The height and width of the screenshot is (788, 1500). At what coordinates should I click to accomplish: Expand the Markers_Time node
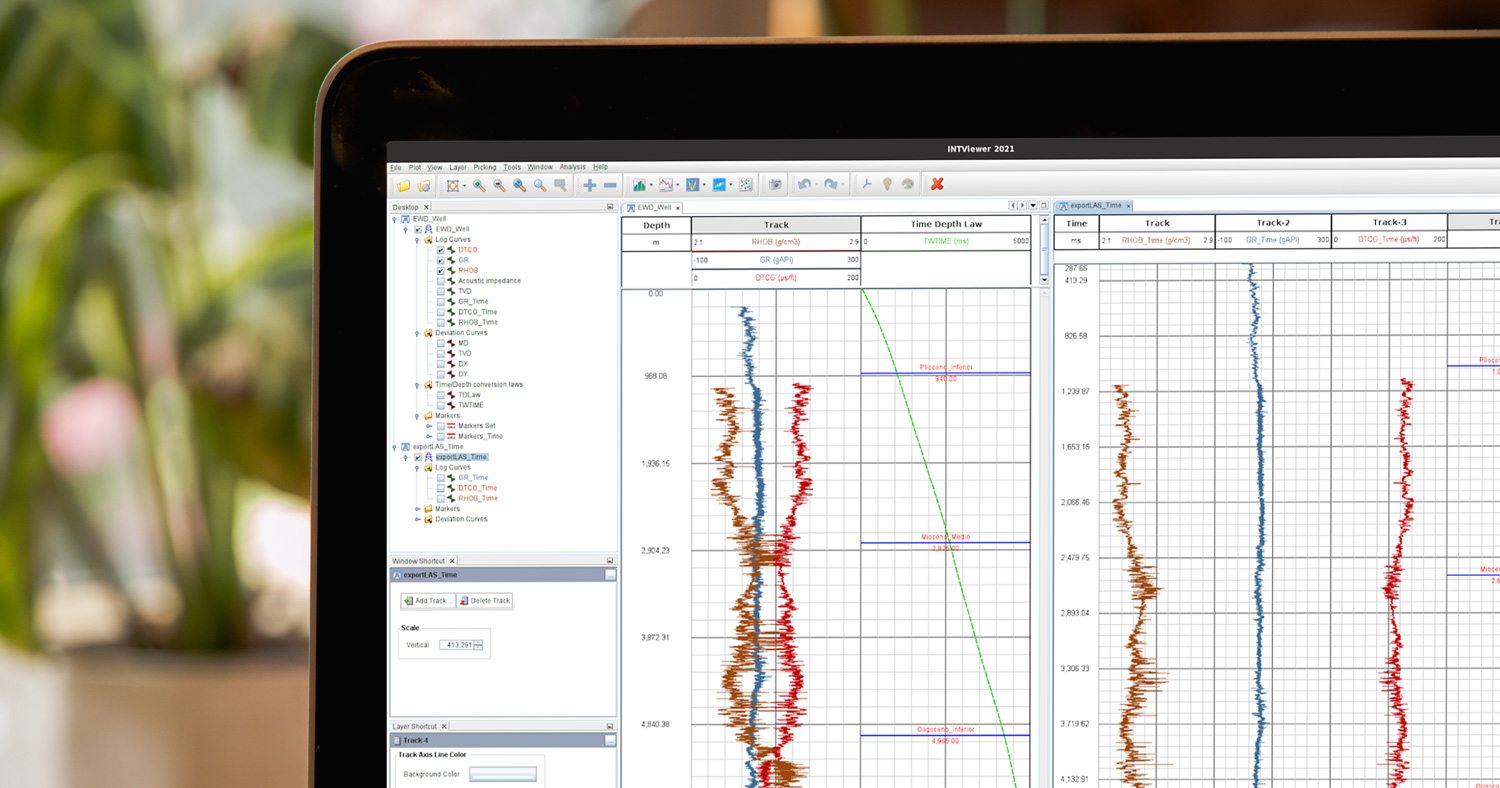[429, 436]
